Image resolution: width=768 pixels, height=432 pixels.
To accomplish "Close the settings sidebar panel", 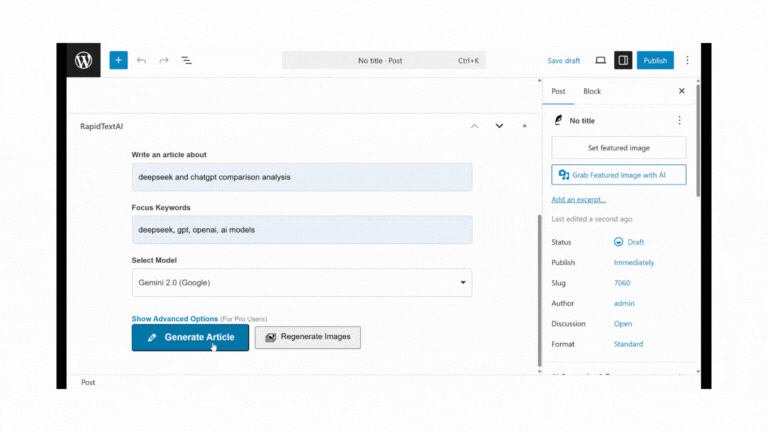I will pos(682,91).
